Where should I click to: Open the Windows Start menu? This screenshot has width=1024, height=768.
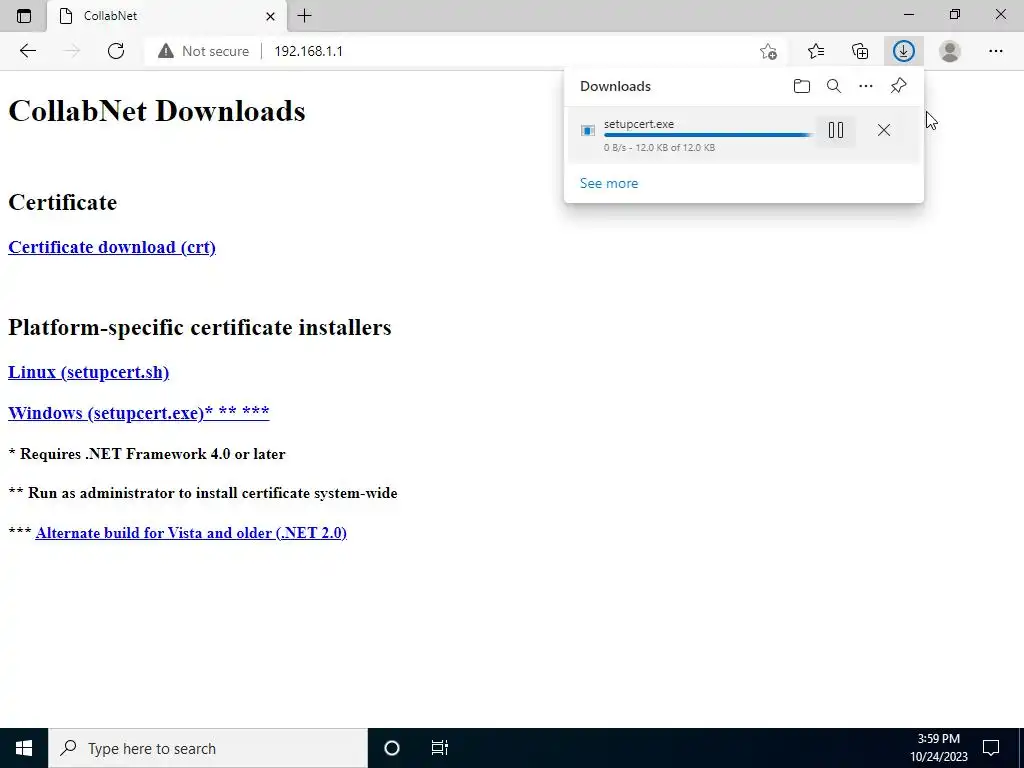click(x=24, y=748)
